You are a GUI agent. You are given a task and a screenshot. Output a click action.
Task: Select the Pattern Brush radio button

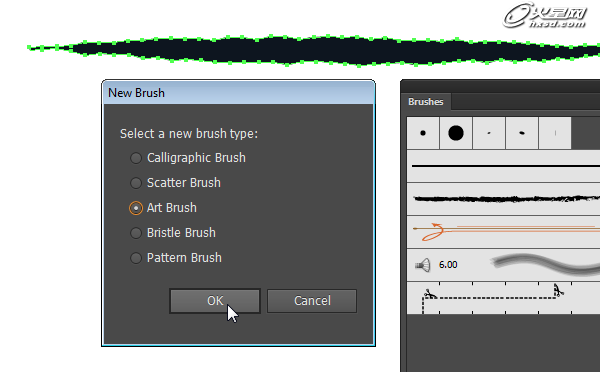click(x=136, y=258)
